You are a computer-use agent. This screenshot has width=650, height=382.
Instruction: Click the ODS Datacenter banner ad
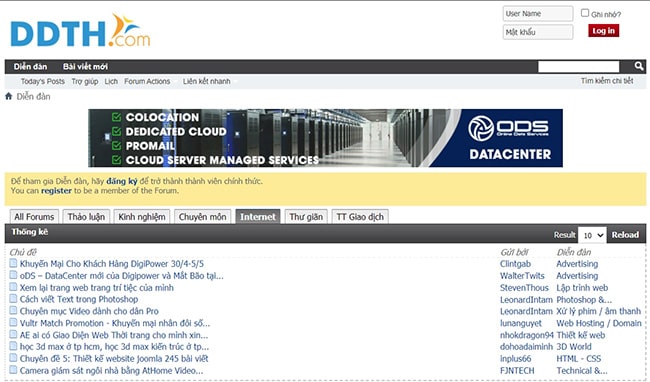click(x=325, y=138)
